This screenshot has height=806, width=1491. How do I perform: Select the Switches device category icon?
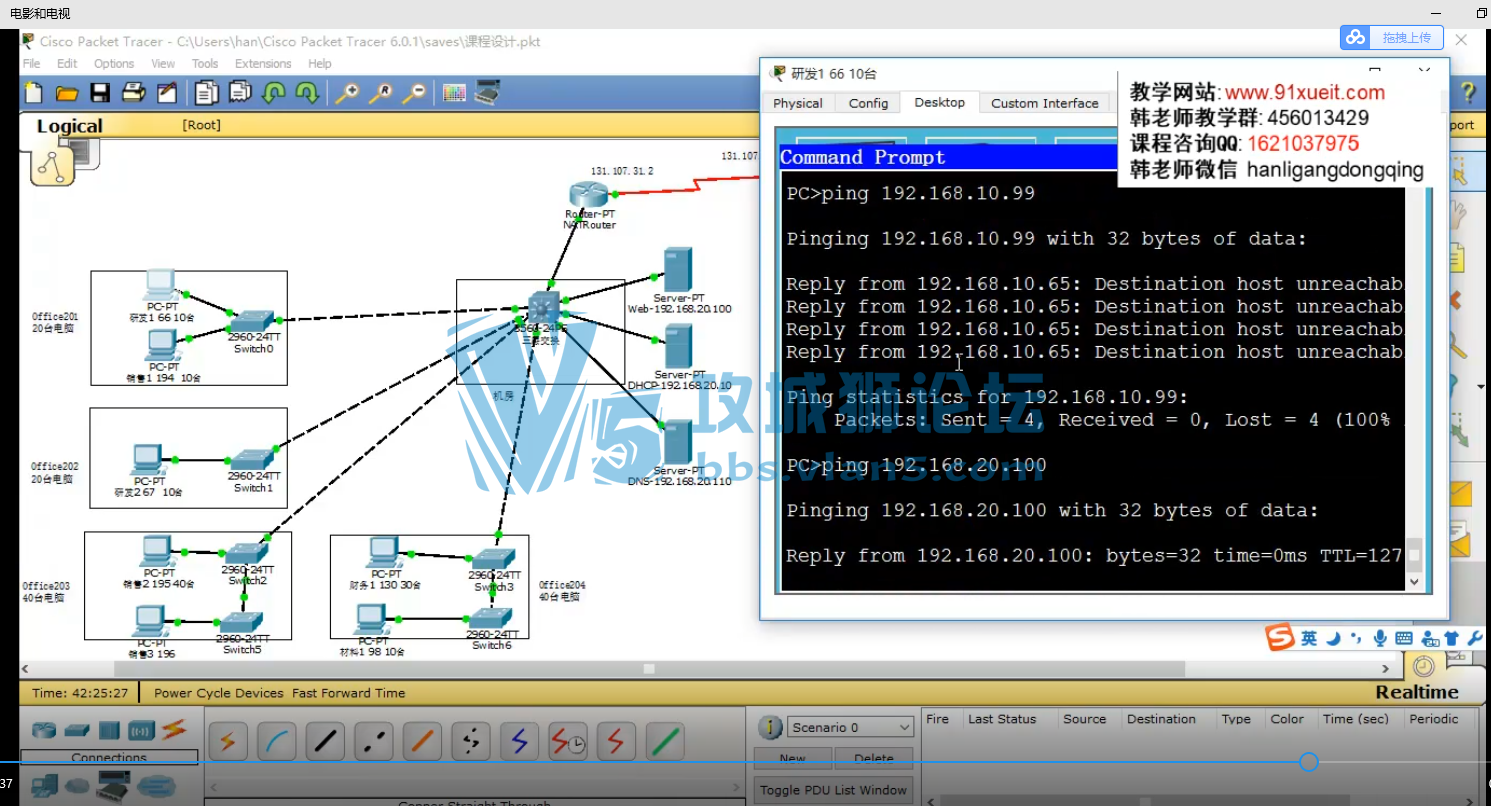pyautogui.click(x=78, y=730)
